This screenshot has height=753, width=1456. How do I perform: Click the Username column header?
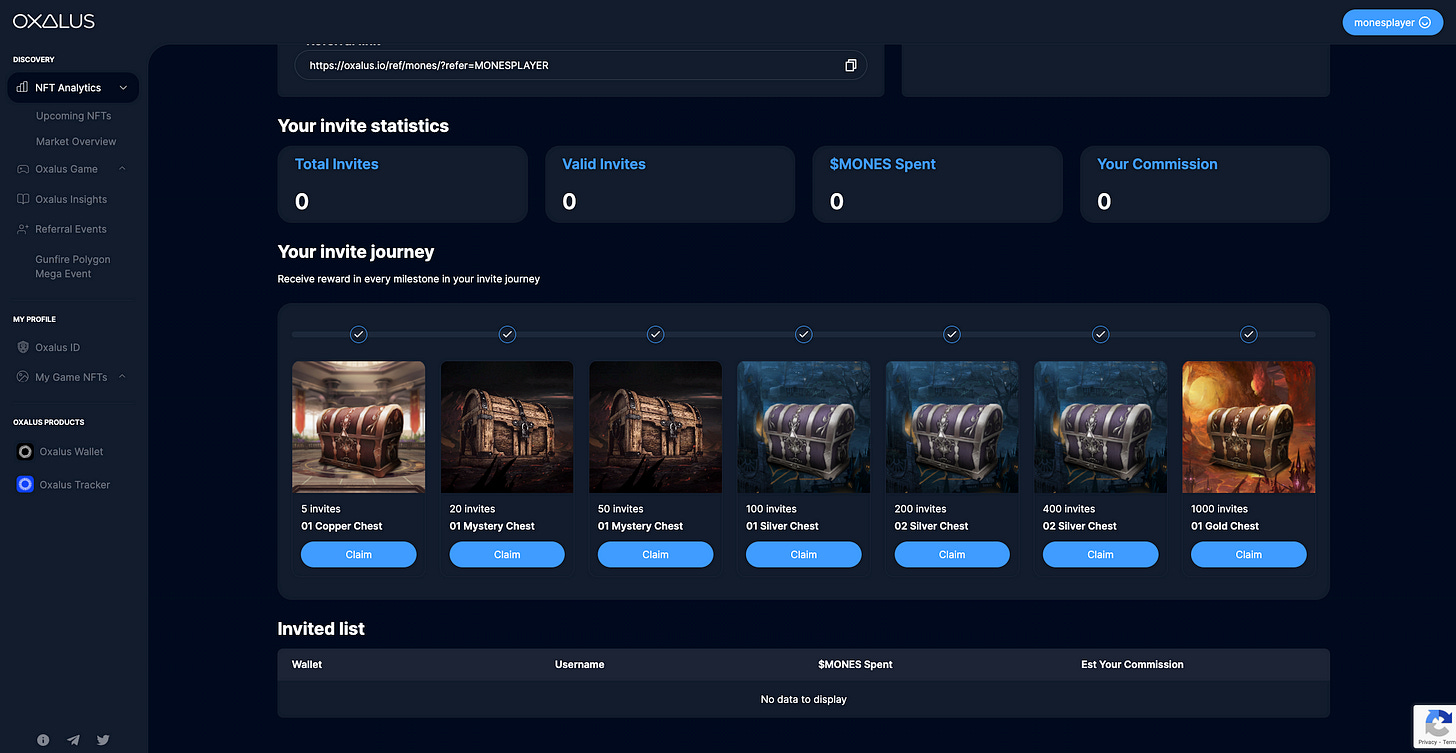[580, 664]
